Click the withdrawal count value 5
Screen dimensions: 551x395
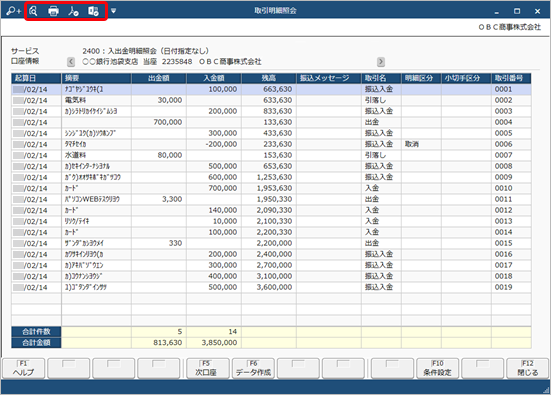159,332
